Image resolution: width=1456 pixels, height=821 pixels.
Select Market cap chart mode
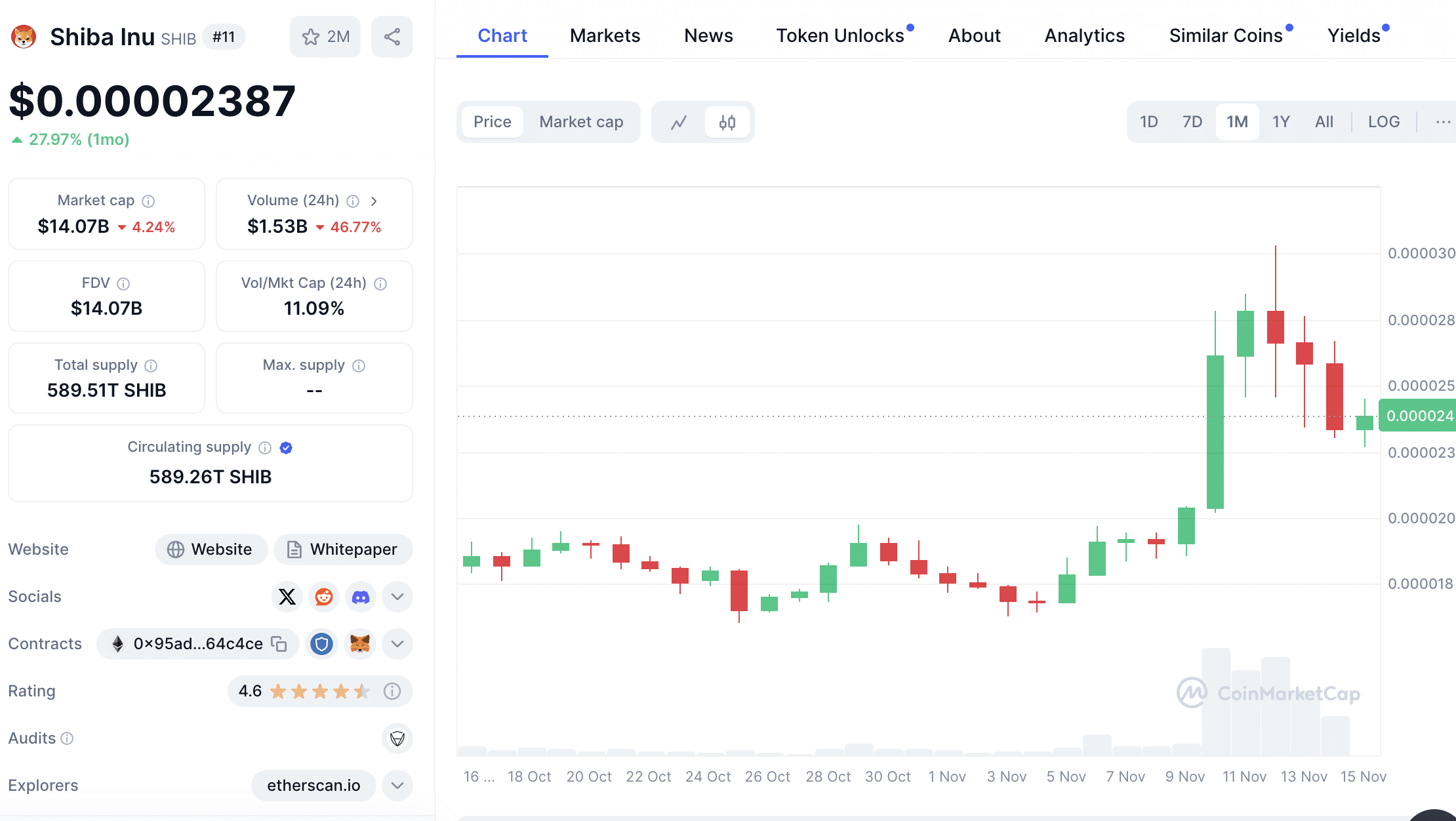pyautogui.click(x=581, y=122)
